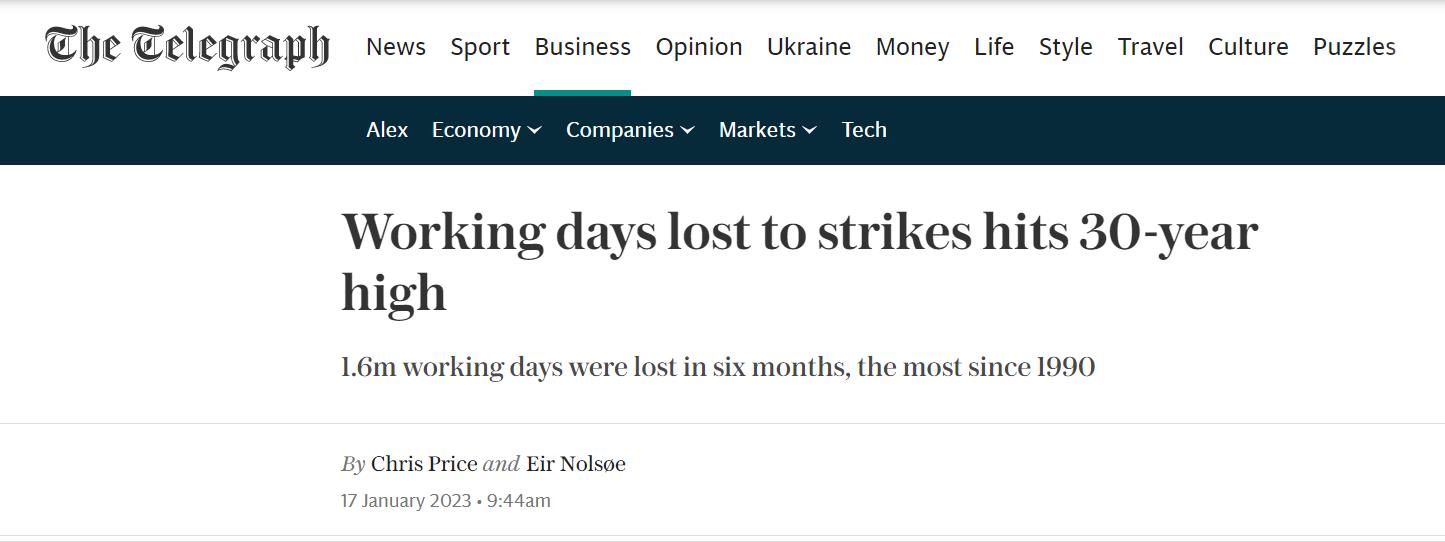Open the Style section
Viewport: 1445px width, 542px height.
point(1066,47)
